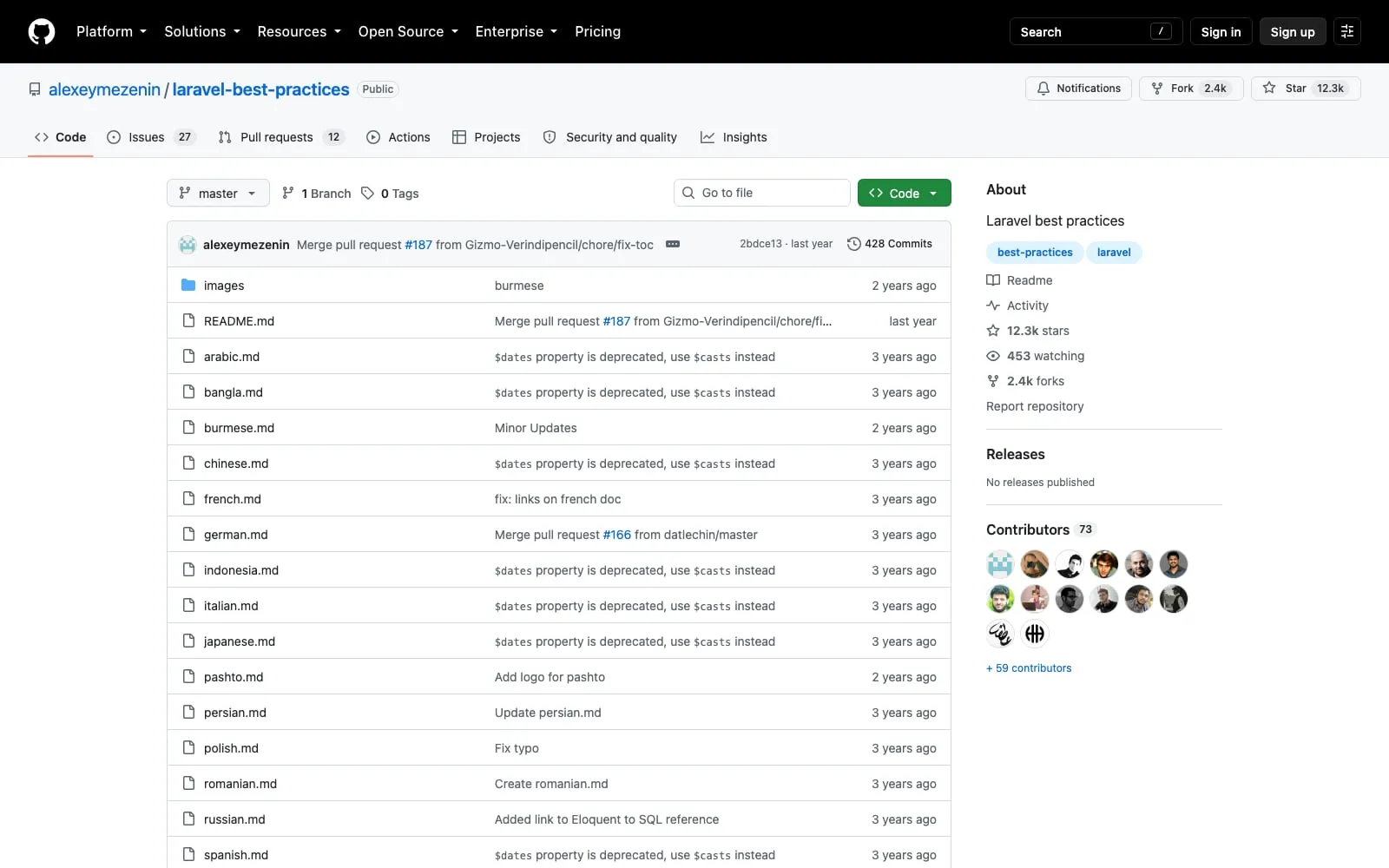The image size is (1389, 868).
Task: Click the tag icon beside 0 Tags
Action: [x=368, y=193]
